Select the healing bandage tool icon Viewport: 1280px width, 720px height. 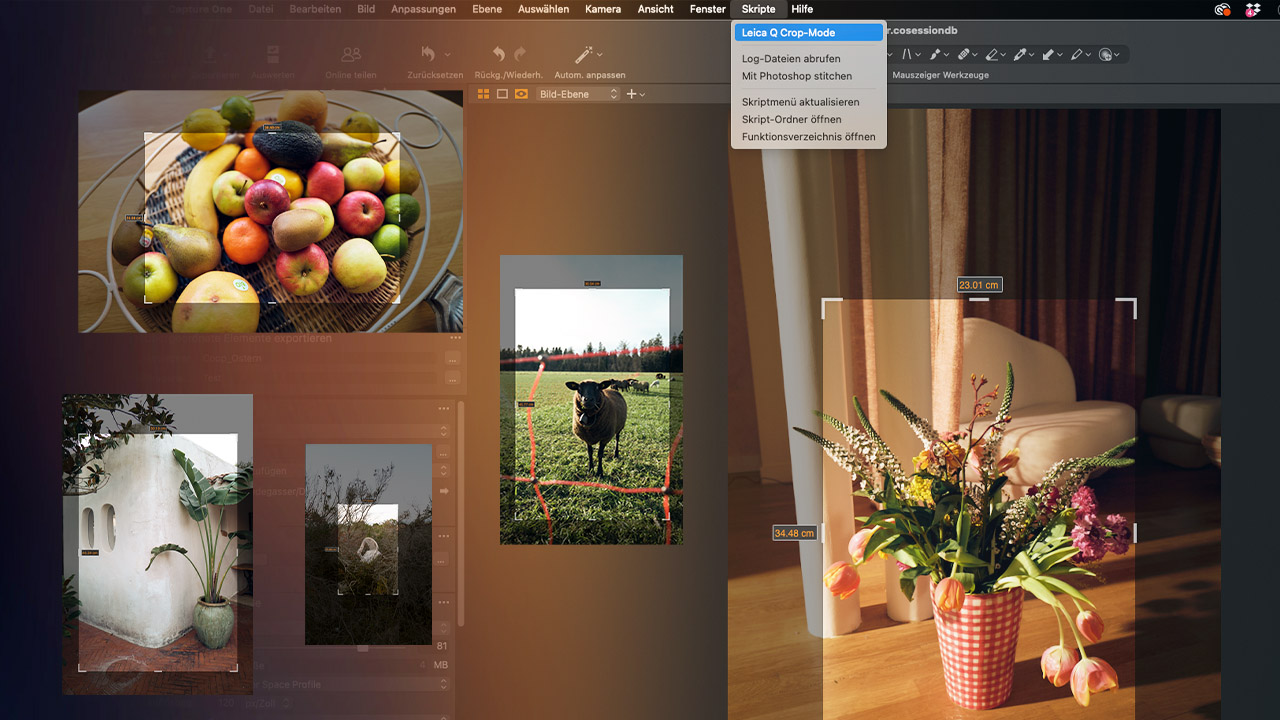(x=963, y=55)
